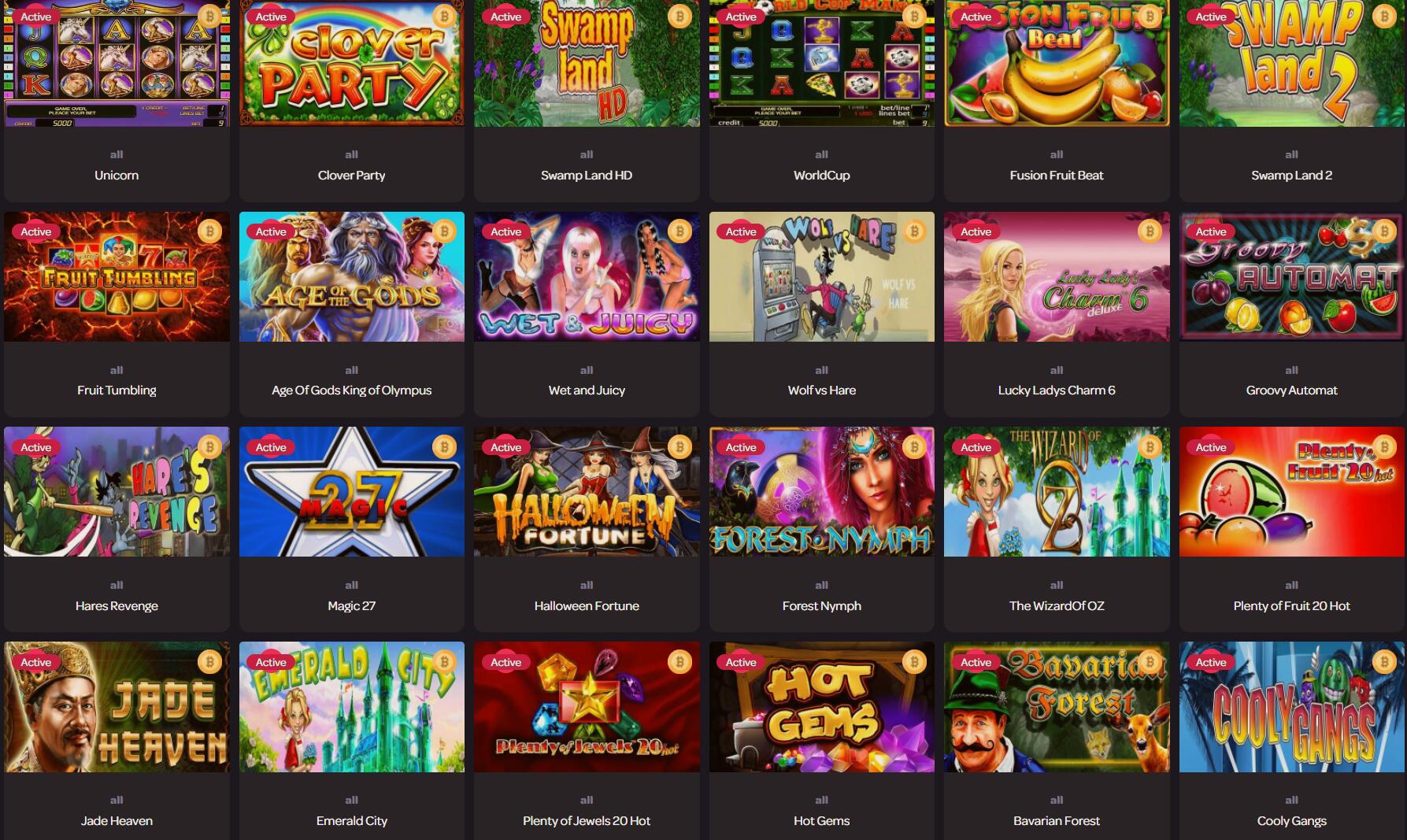The height and width of the screenshot is (840, 1407).
Task: Click the Emerald City title link
Action: click(352, 821)
